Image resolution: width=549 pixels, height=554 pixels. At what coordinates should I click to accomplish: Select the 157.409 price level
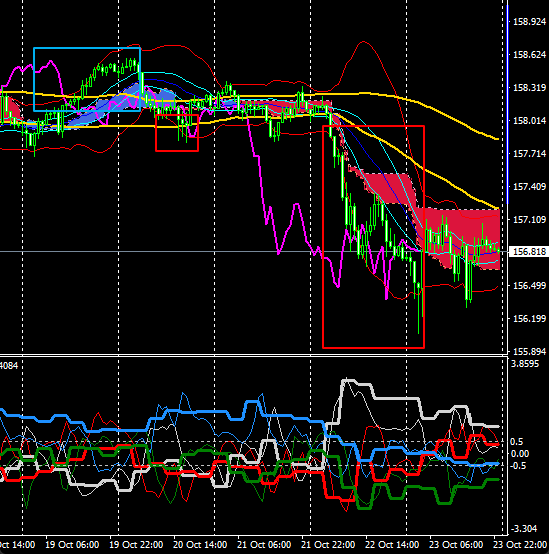point(529,187)
